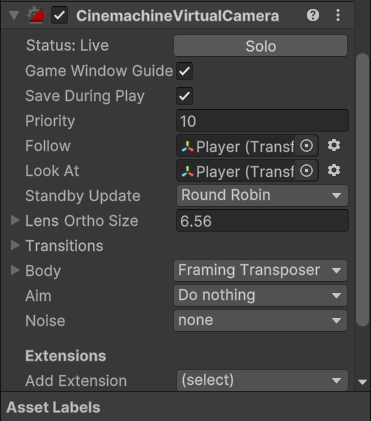
Task: Open the object picker for Look At field
Action: (306, 171)
